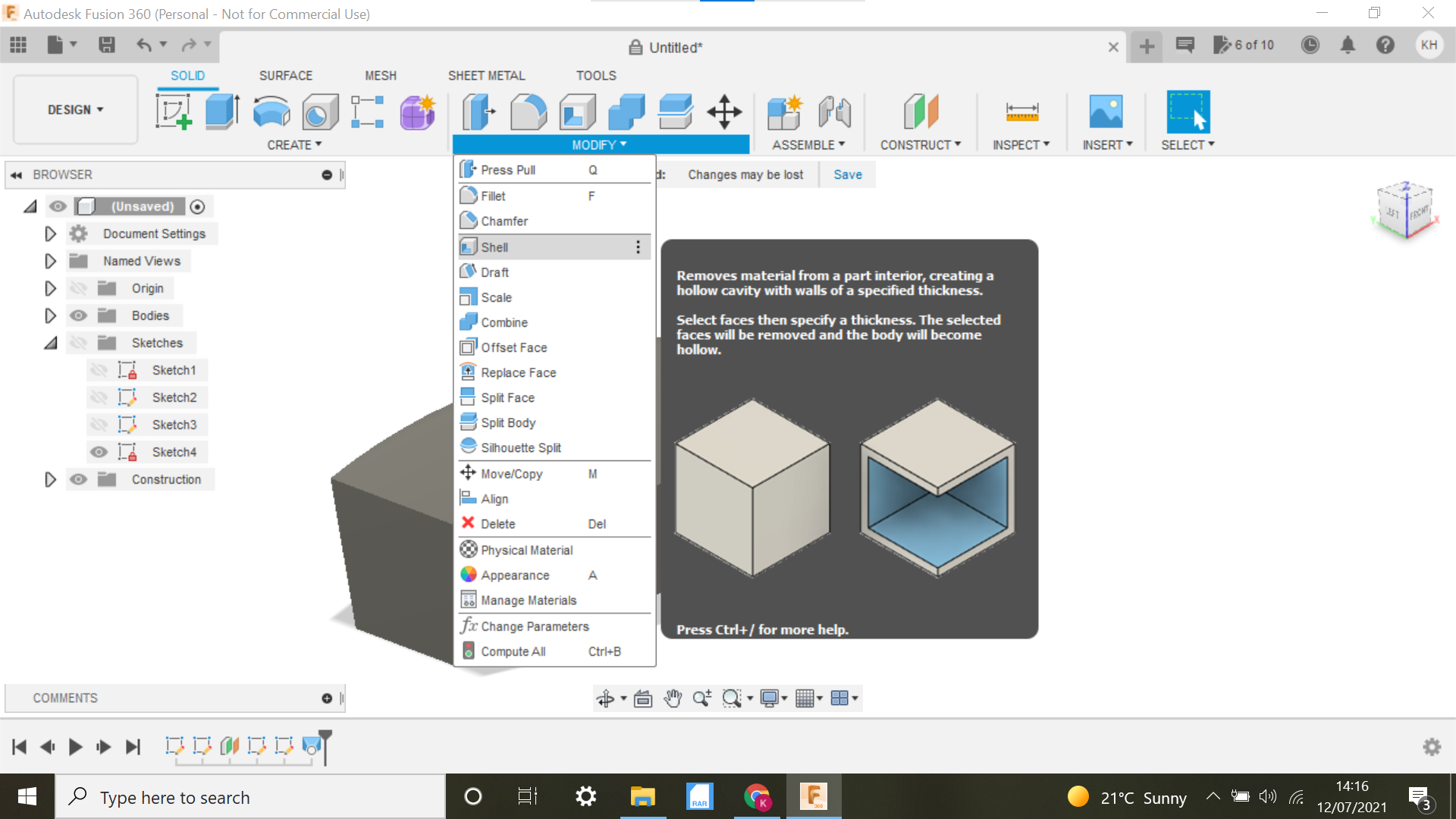Show Sketch1 by clicking its eye icon
Viewport: 1456px width, 819px height.
99,369
